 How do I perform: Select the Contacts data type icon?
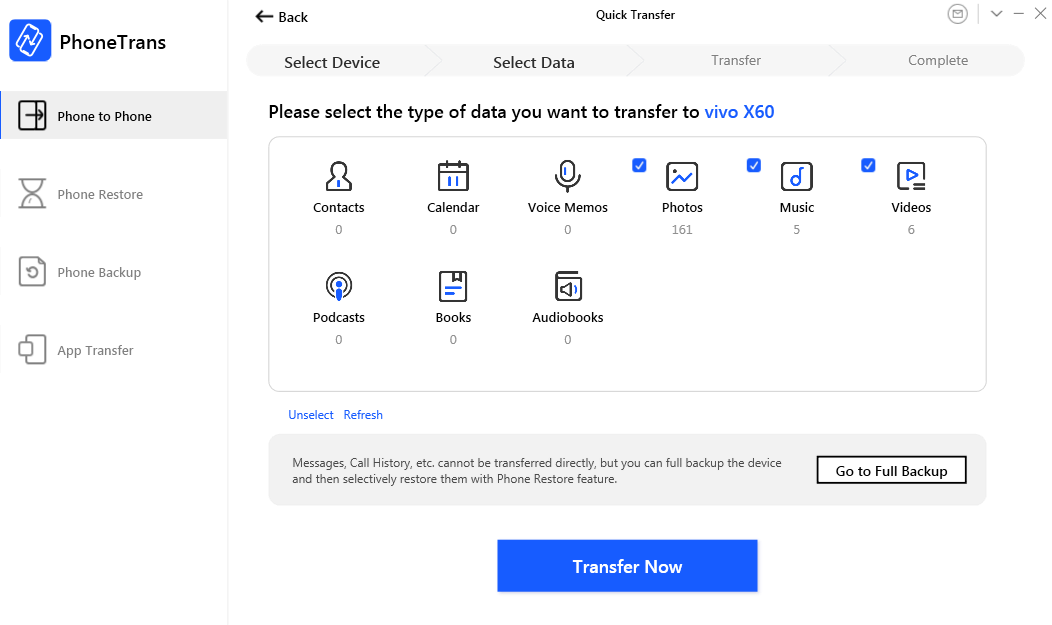click(x=339, y=176)
